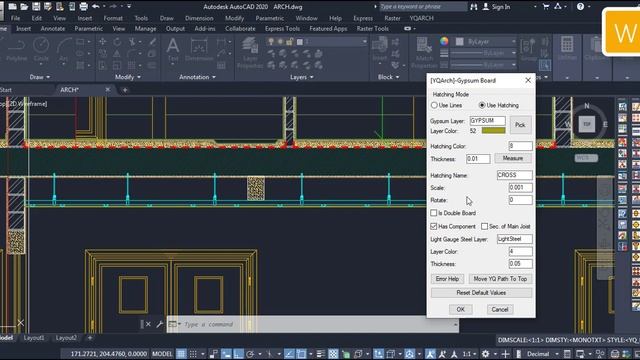Image resolution: width=640 pixels, height=360 pixels.
Task: Click Cancel in the Gypsum Board dialog
Action: [500, 309]
